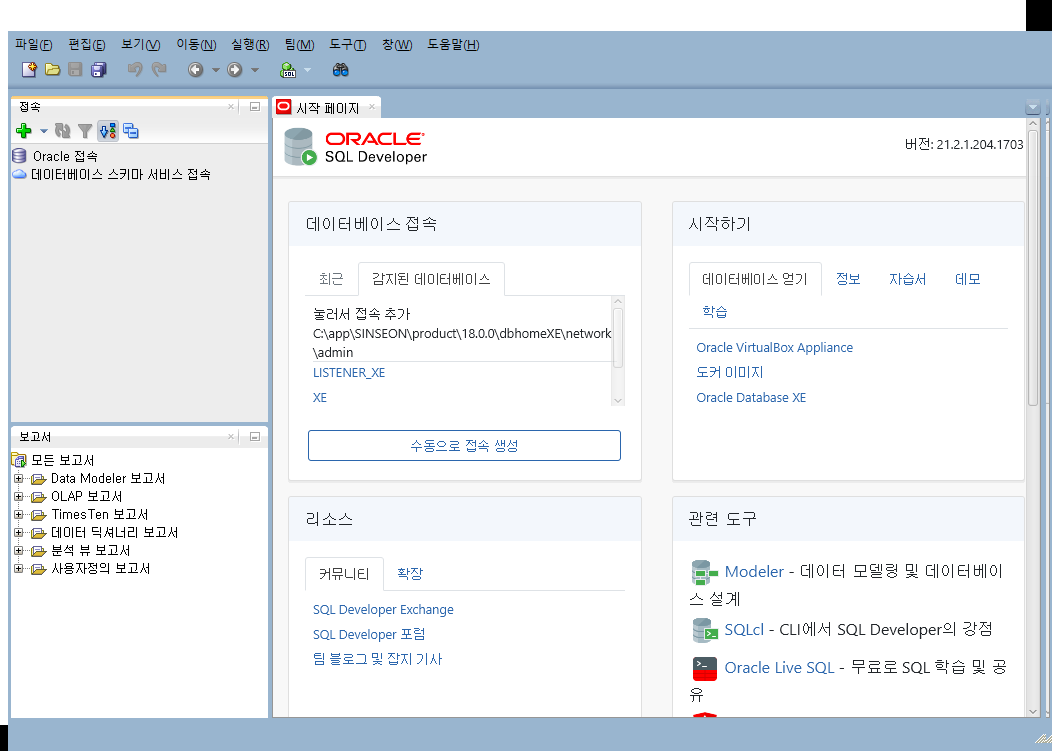Open Back history dropdown arrow
The height and width of the screenshot is (751, 1052).
pos(215,70)
